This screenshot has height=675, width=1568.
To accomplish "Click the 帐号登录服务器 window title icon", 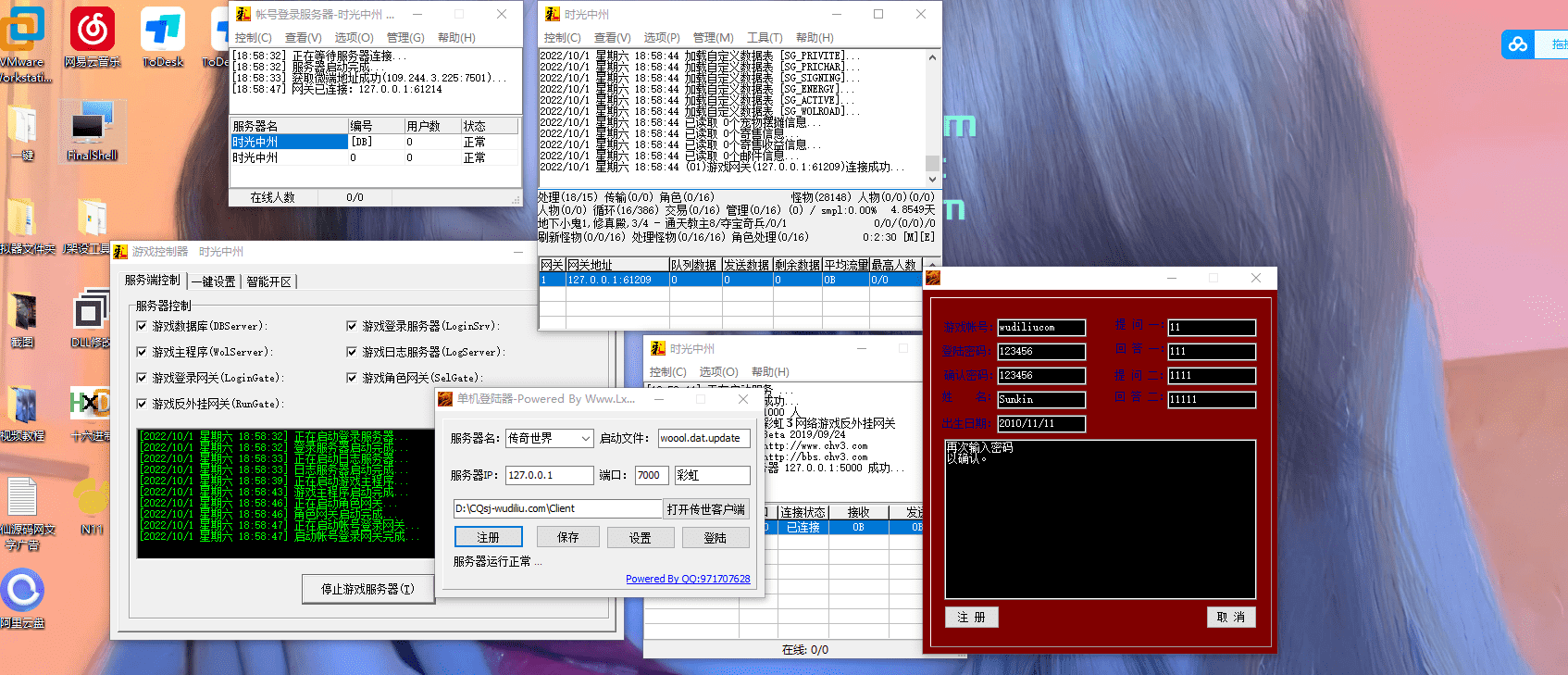I will coord(243,14).
